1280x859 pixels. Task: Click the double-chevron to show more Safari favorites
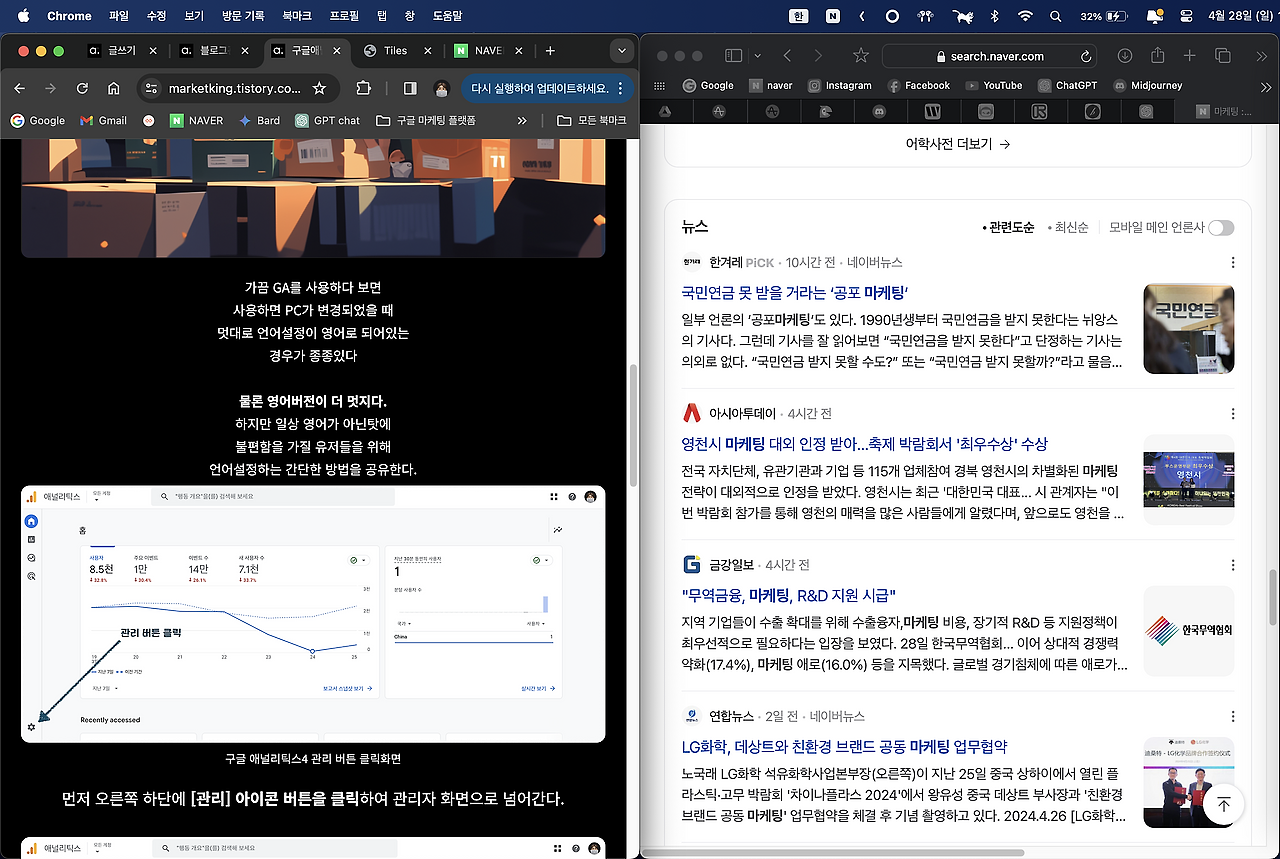pos(1266,85)
